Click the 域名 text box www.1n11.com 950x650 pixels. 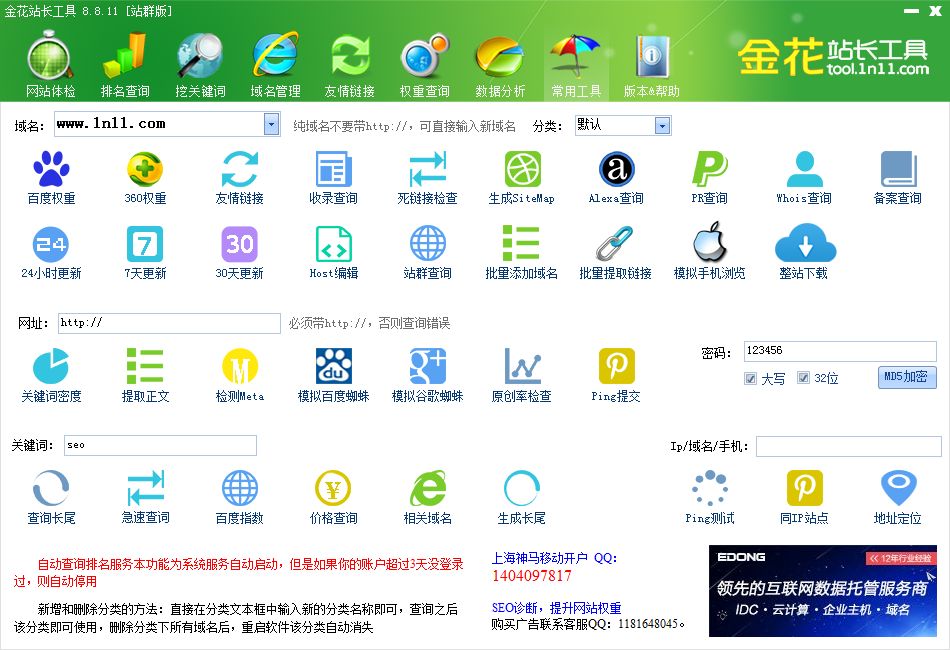[x=159, y=124]
